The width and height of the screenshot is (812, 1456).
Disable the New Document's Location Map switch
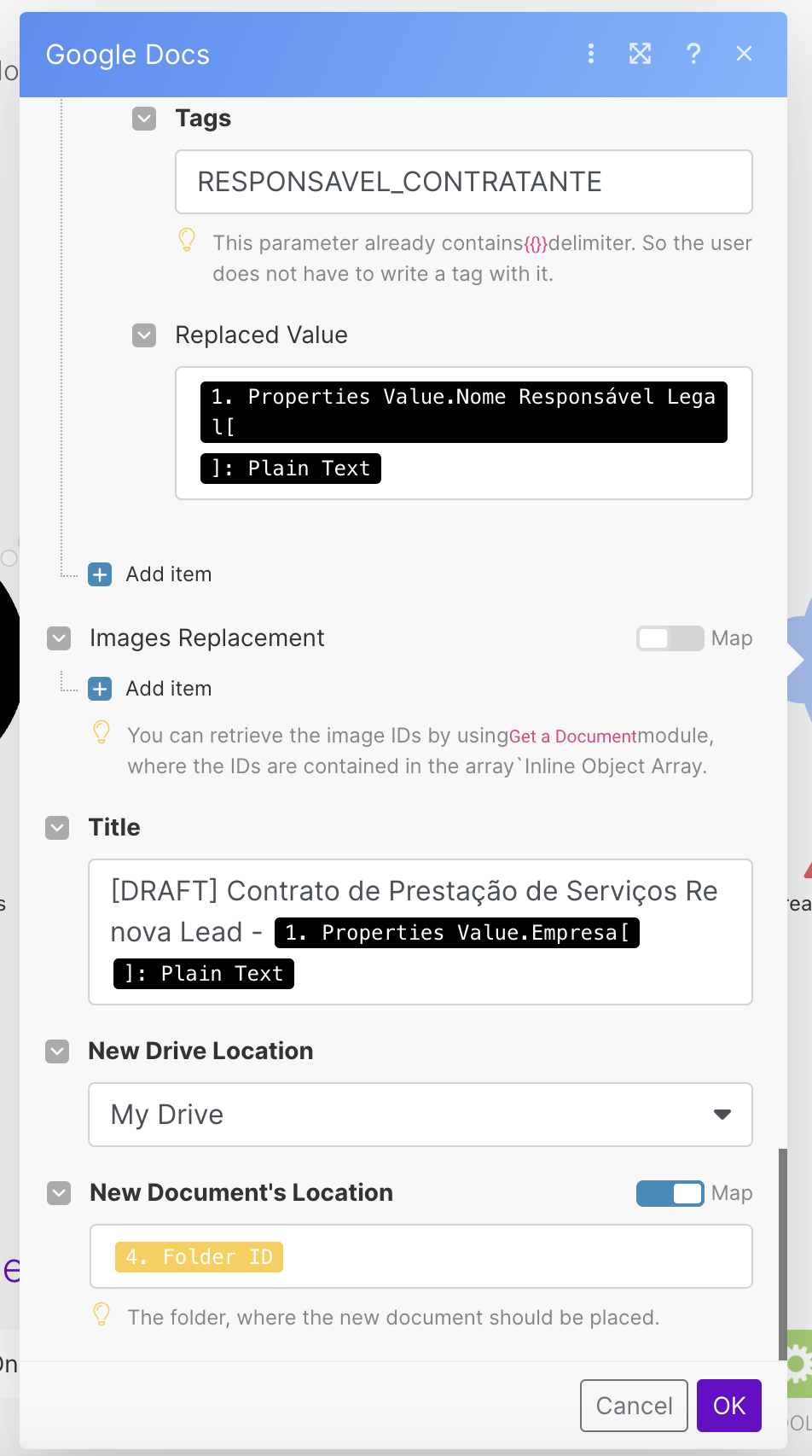point(670,1193)
